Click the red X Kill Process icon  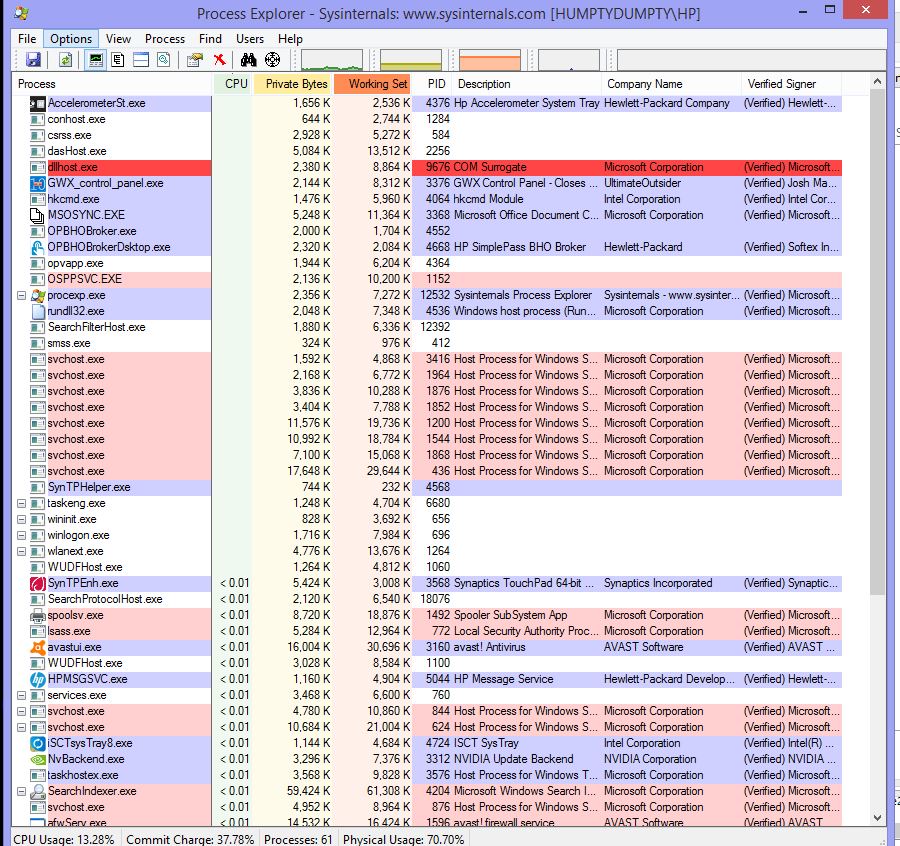(x=219, y=60)
